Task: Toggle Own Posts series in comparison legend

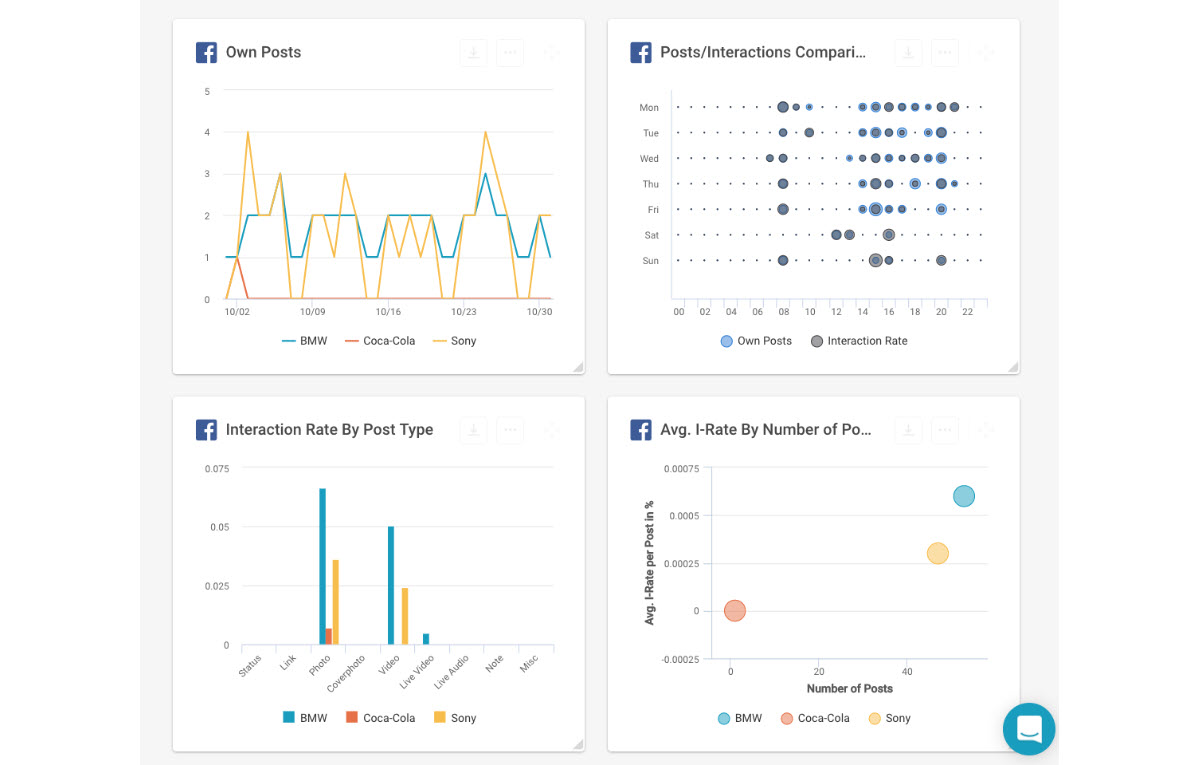Action: click(756, 341)
